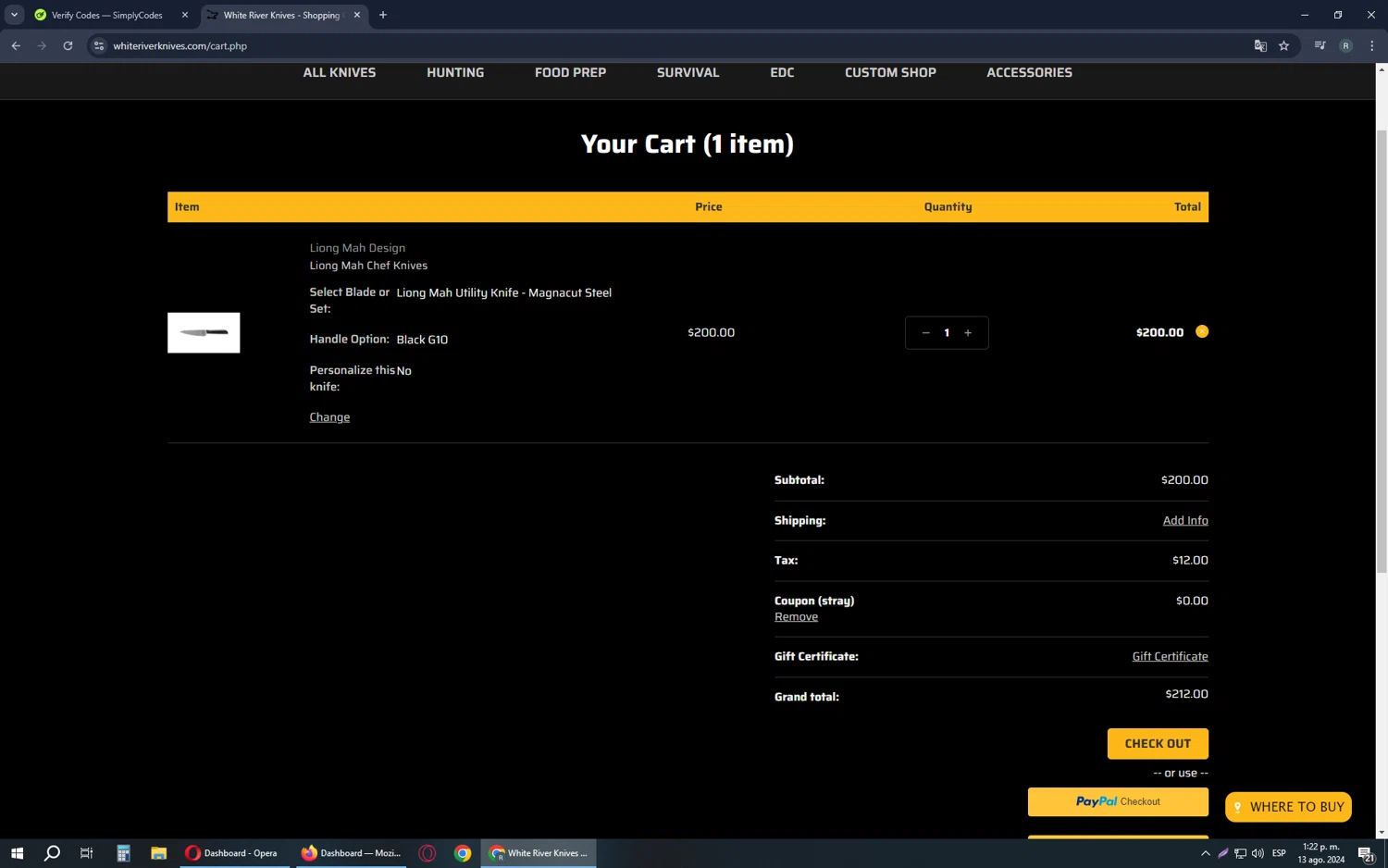This screenshot has height=868, width=1388.
Task: Close the White River Knives tab
Action: 357,15
